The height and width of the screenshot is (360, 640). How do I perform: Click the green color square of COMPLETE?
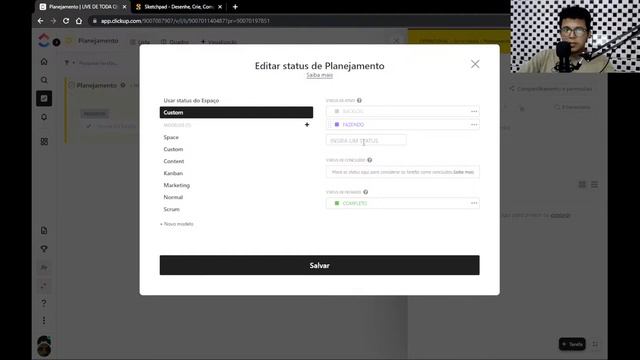[337, 203]
